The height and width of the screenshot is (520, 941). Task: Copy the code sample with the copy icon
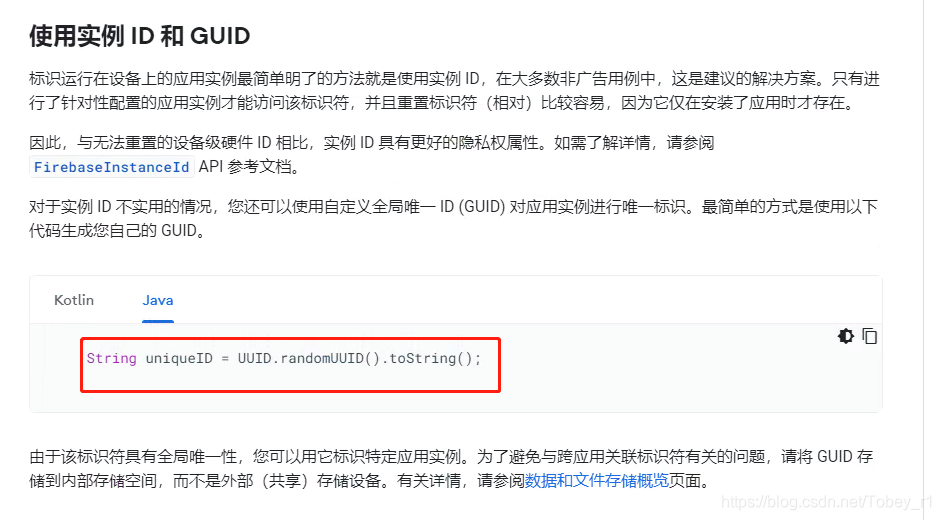[870, 336]
